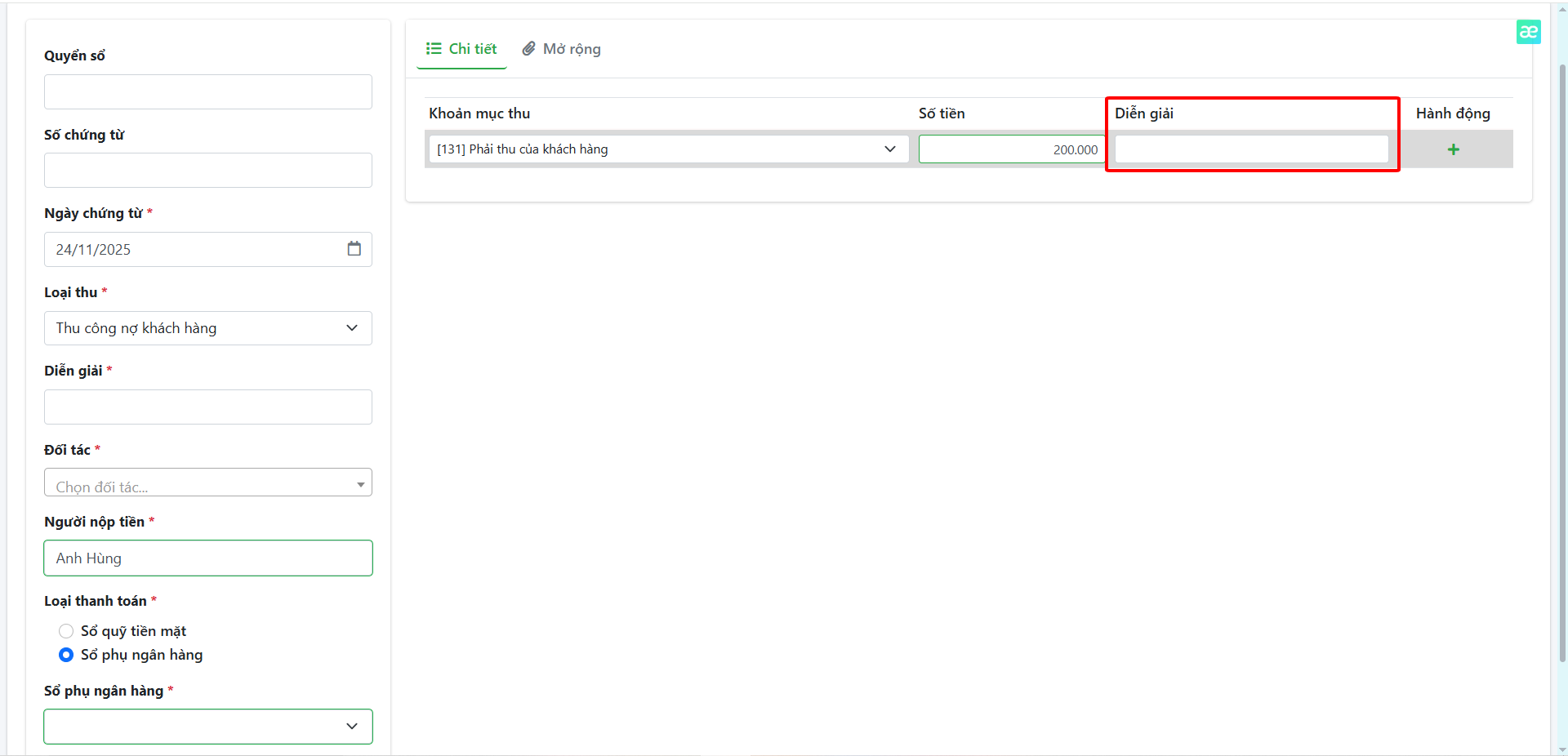Screen dimensions: 1568x756
Task: Click the Người nộp tiền field
Action: (x=207, y=558)
